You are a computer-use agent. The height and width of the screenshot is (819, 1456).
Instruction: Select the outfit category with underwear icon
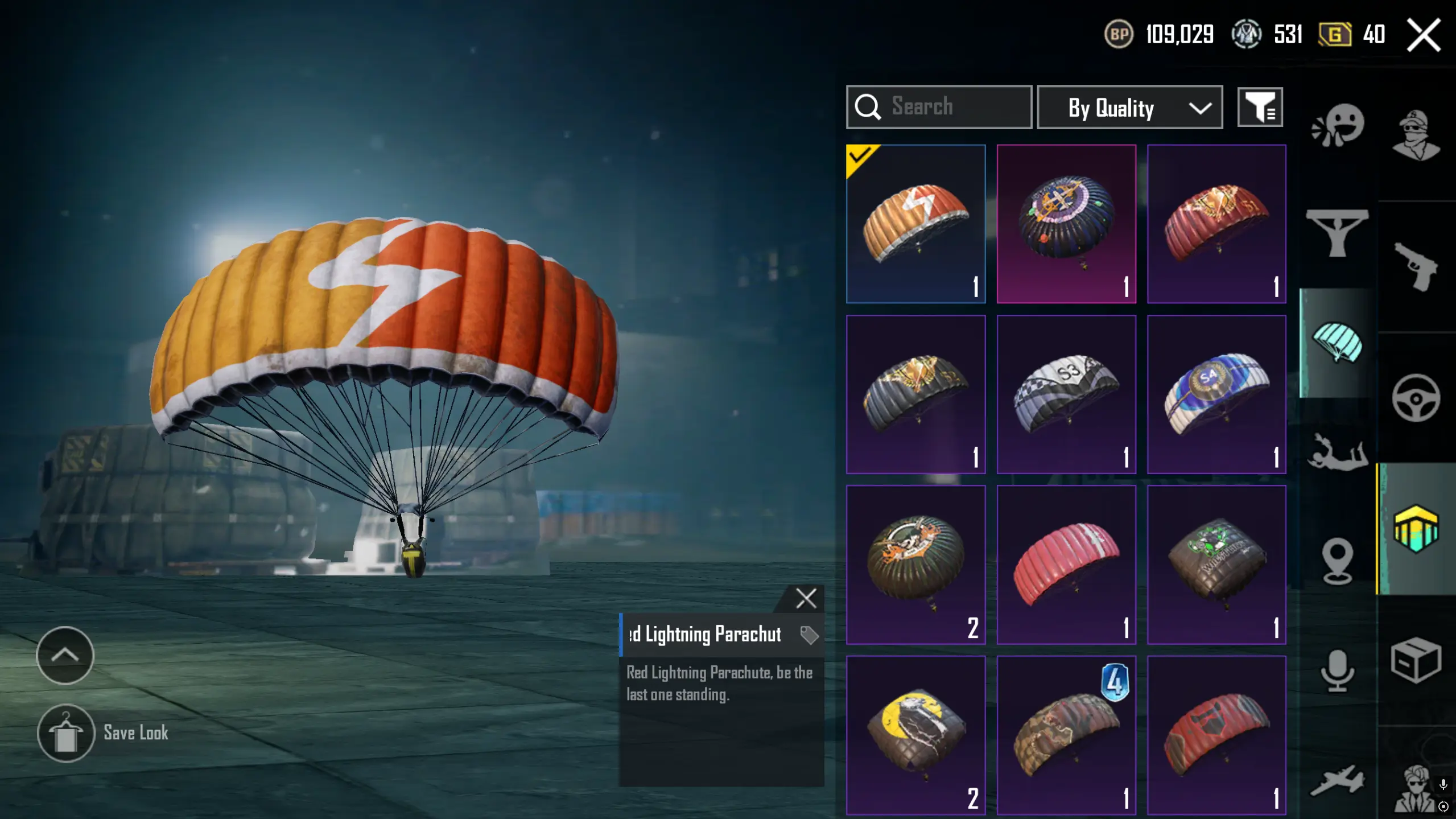coord(1337,233)
